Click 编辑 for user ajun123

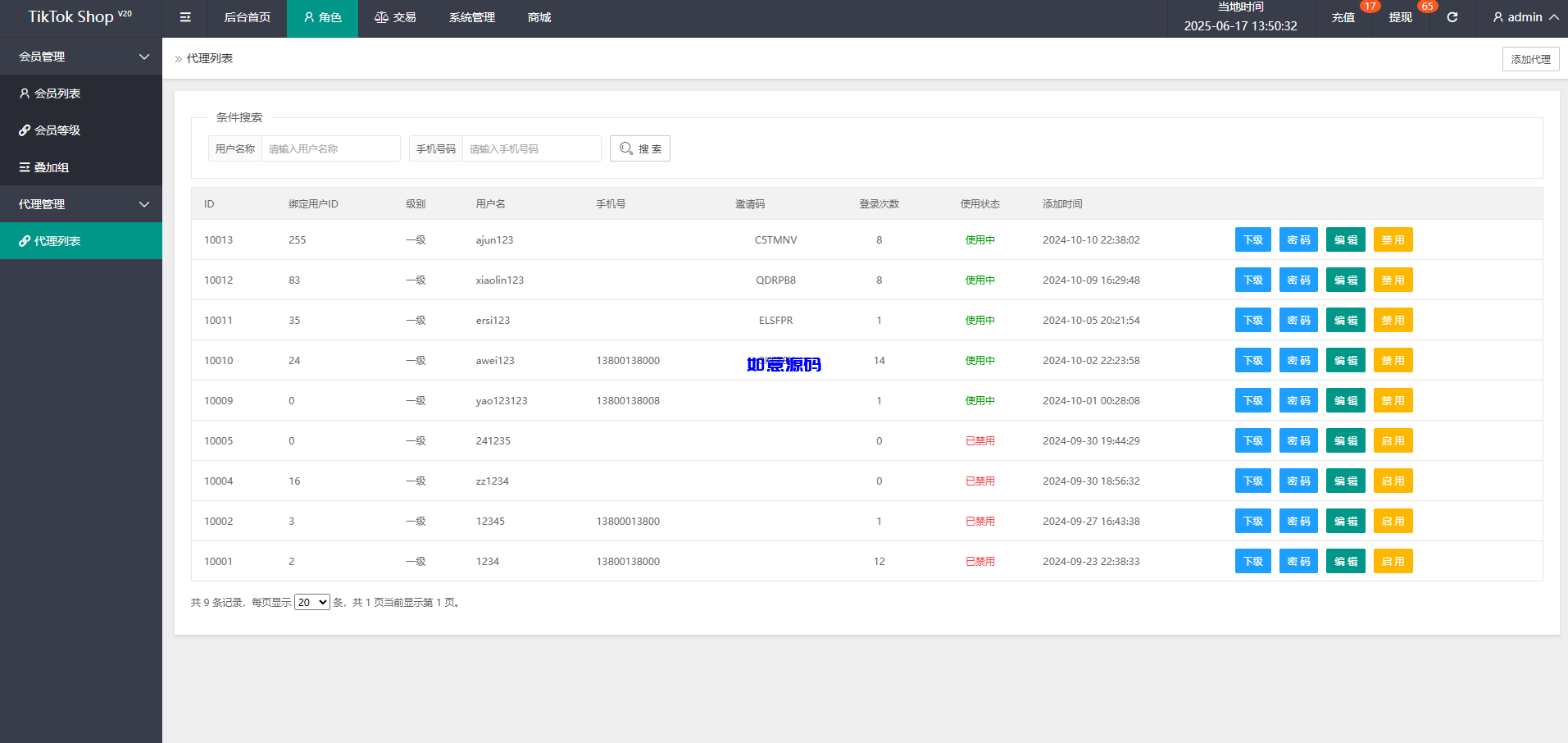[1346, 239]
